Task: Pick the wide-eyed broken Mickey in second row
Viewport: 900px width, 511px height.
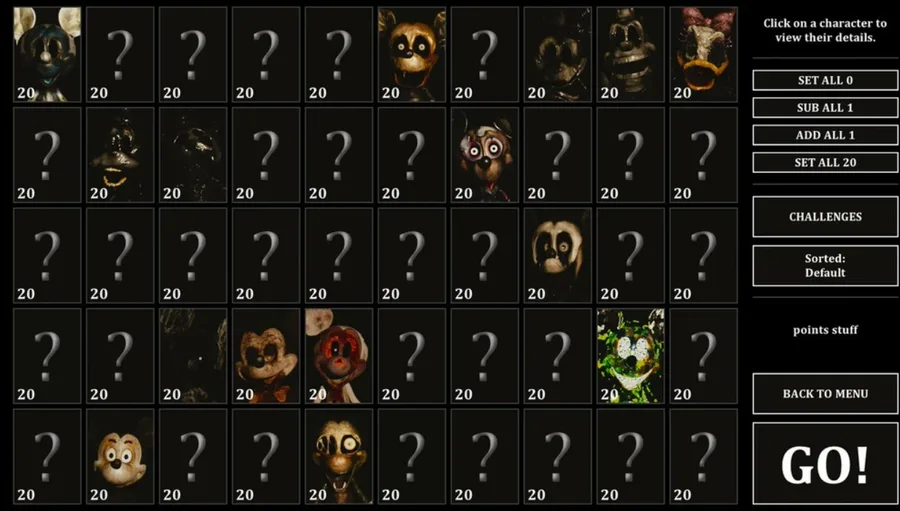Action: click(x=484, y=155)
